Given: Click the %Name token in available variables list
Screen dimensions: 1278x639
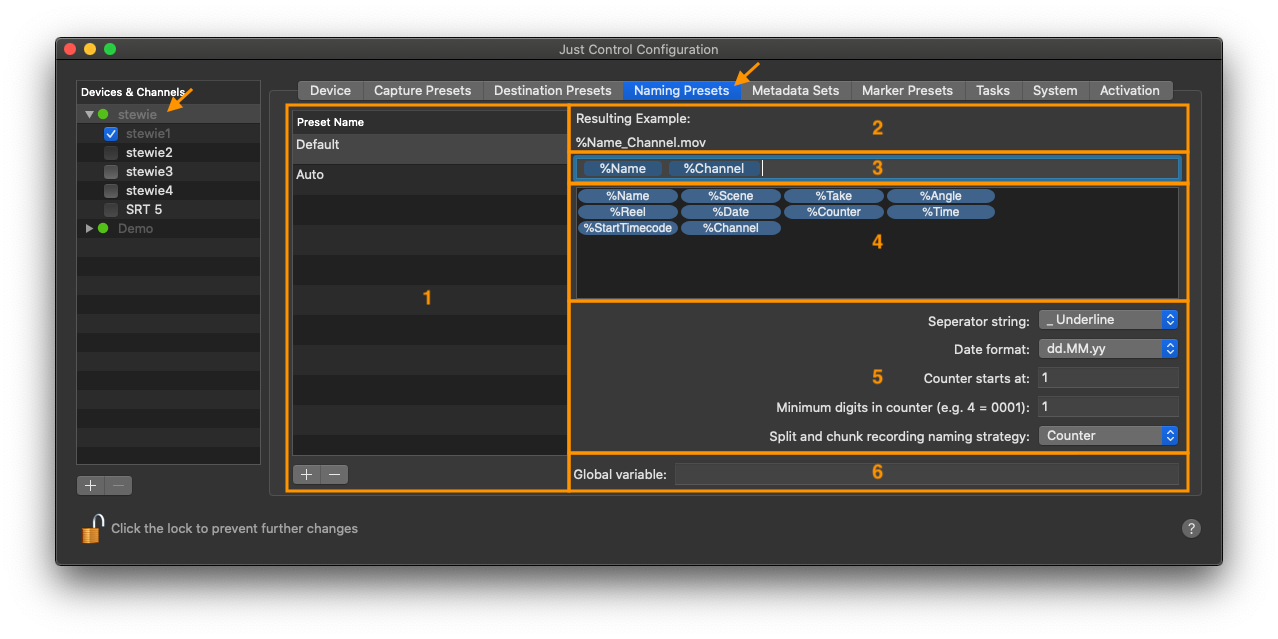Looking at the screenshot, I should pos(628,196).
